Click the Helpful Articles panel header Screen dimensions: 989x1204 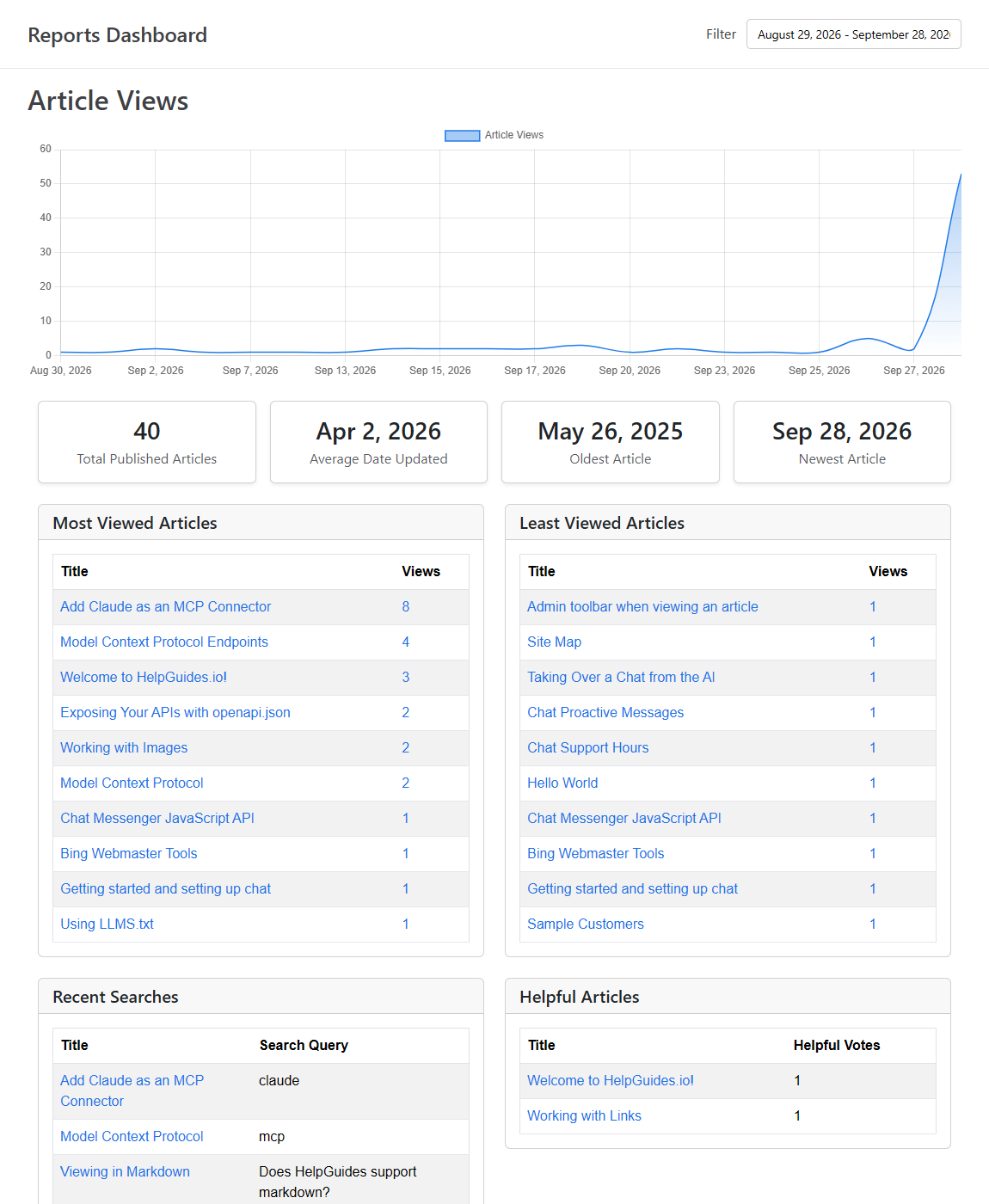pos(728,997)
